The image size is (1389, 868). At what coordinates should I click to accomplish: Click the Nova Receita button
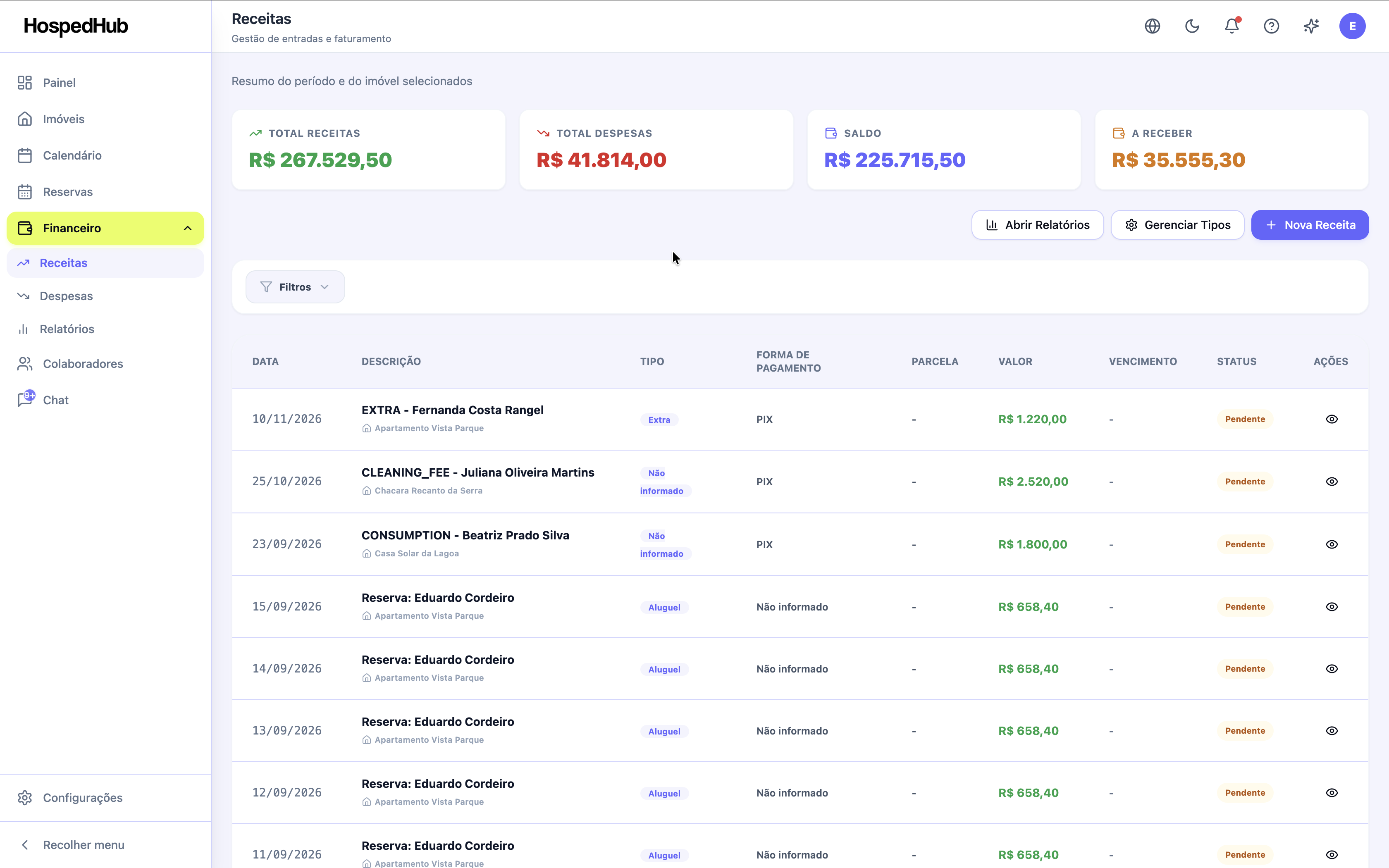point(1310,225)
